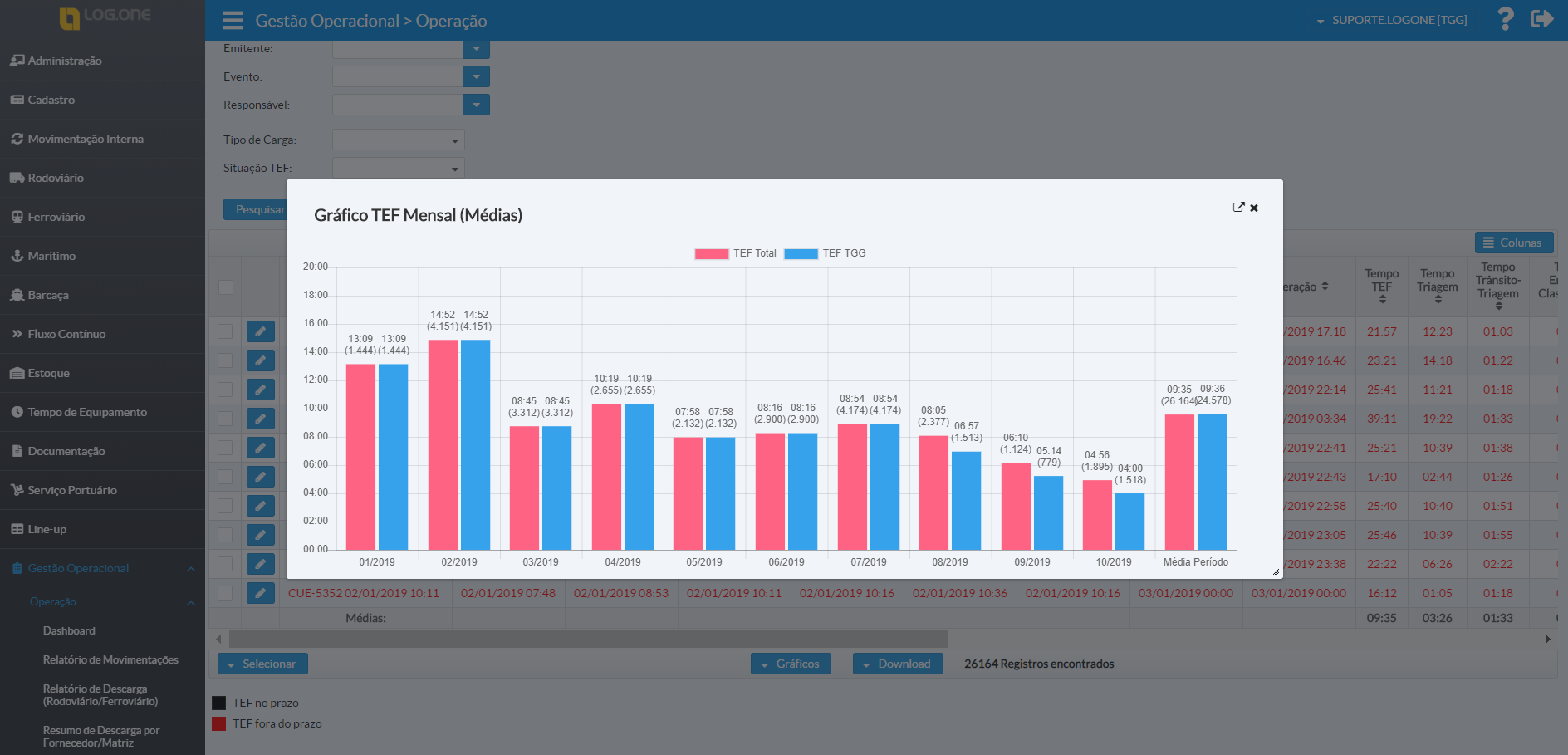Open the Ferroviário train sidebar item
The height and width of the screenshot is (755, 1568).
(x=56, y=217)
